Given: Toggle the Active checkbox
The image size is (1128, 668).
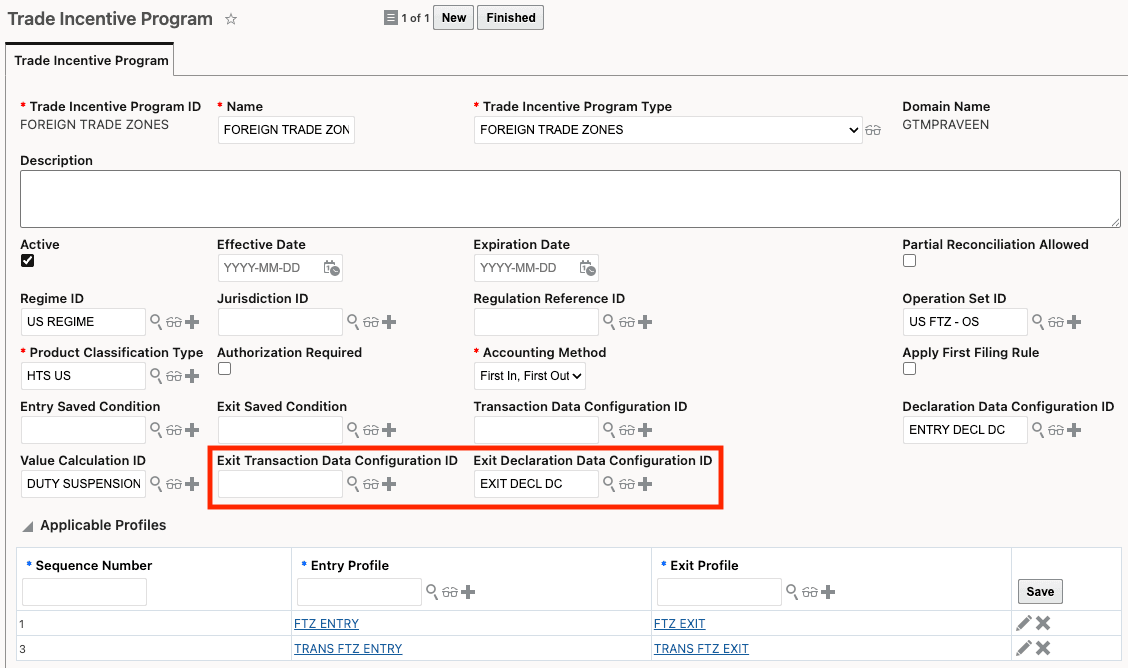Looking at the screenshot, I should [27, 261].
